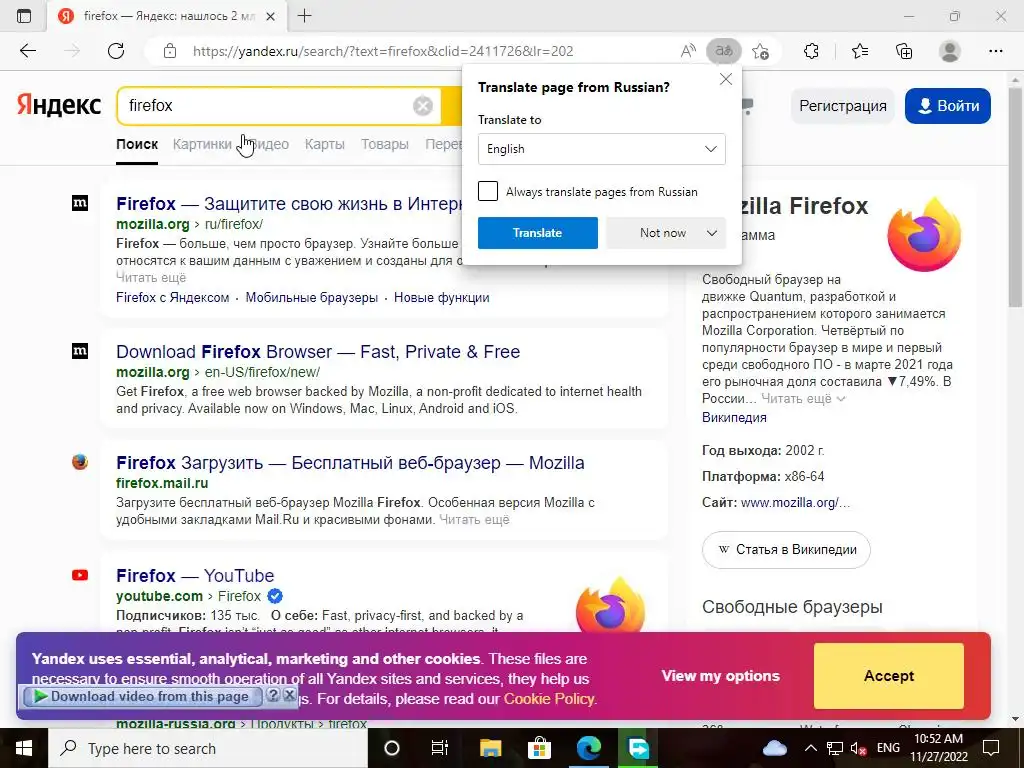The width and height of the screenshot is (1024, 768).
Task: Open the Favorites list icon
Action: click(x=860, y=51)
